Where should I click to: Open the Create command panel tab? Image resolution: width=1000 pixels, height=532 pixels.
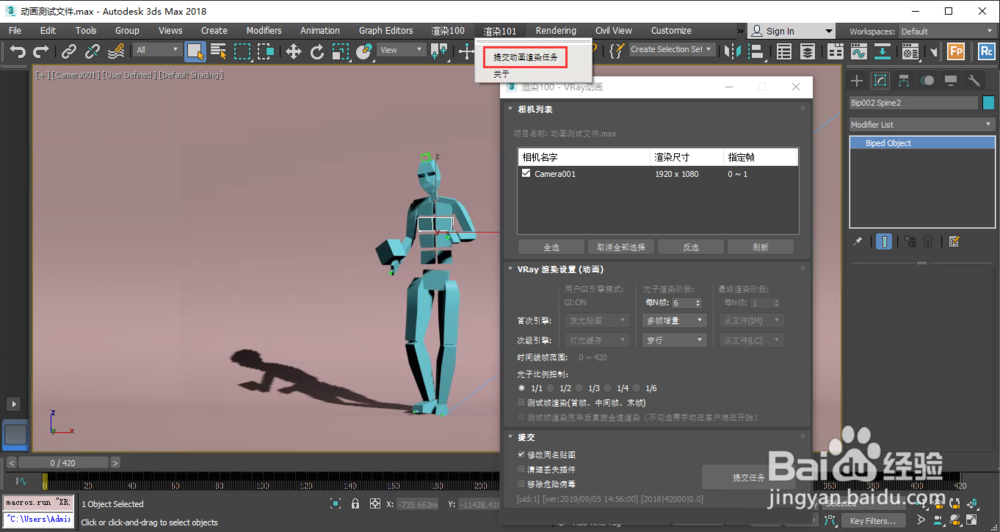[857, 80]
